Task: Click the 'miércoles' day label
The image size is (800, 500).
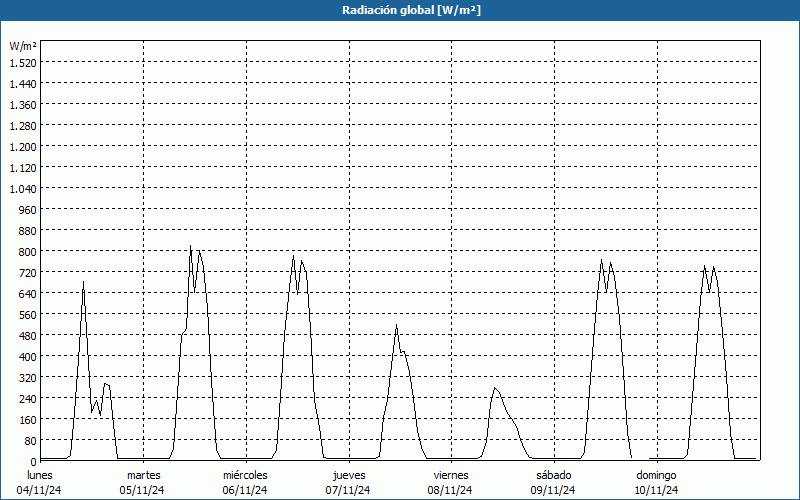Action: (x=245, y=475)
